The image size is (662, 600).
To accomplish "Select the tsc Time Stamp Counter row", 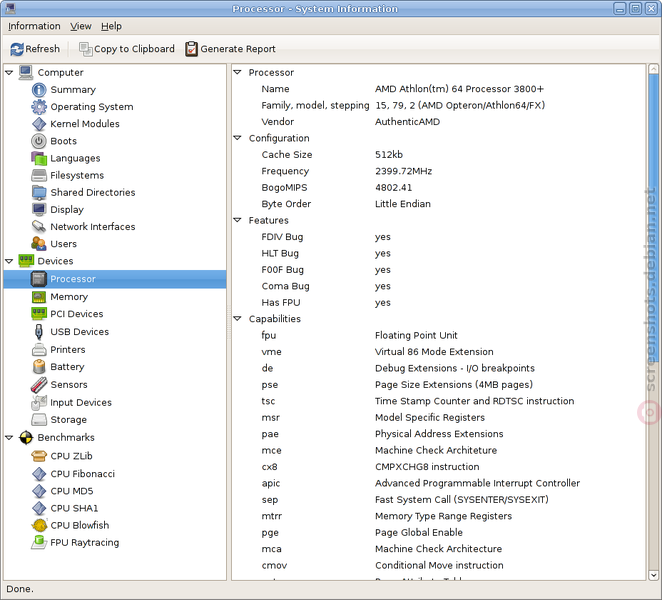I will click(x=438, y=401).
